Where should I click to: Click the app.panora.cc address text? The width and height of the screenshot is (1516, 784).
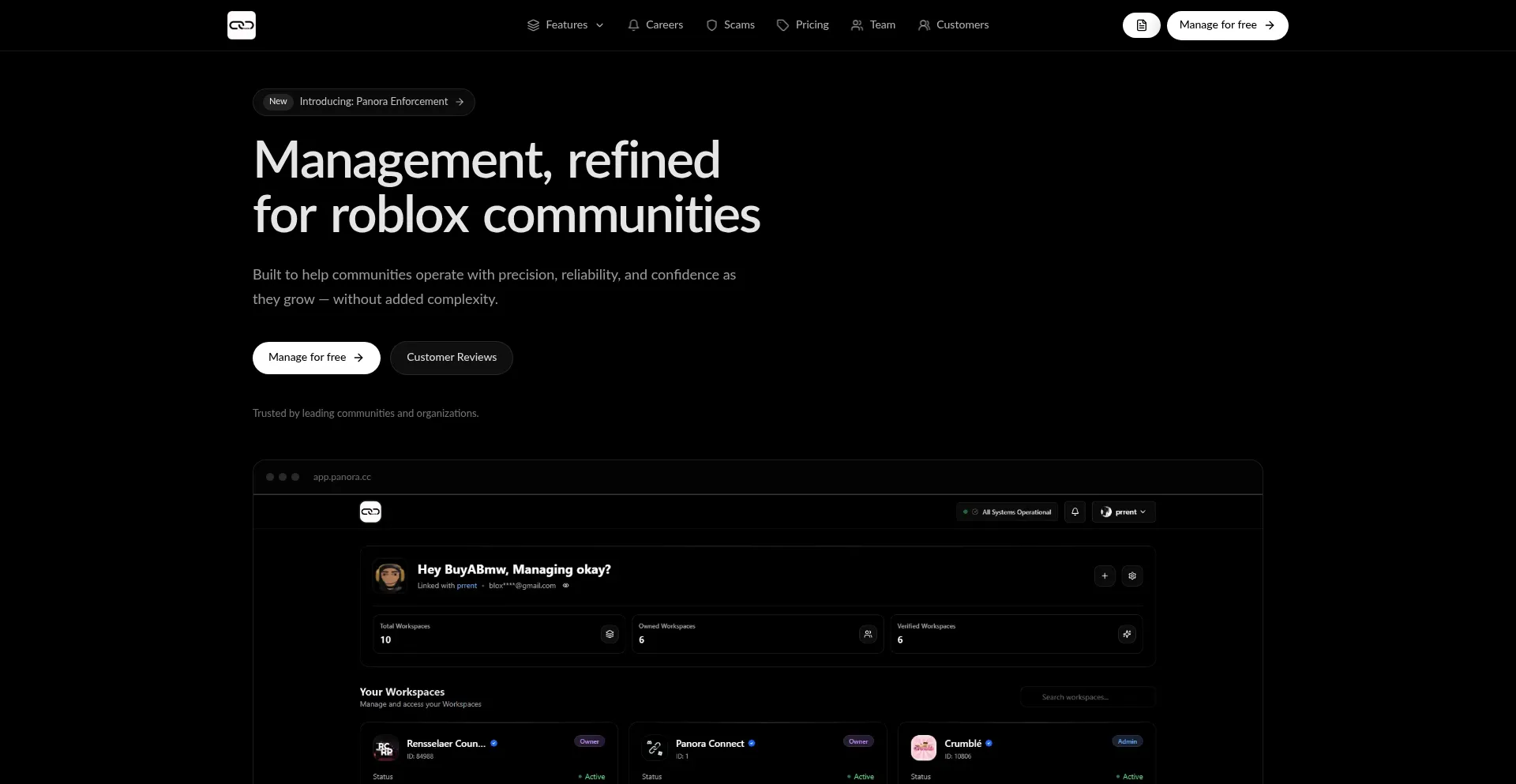click(342, 477)
